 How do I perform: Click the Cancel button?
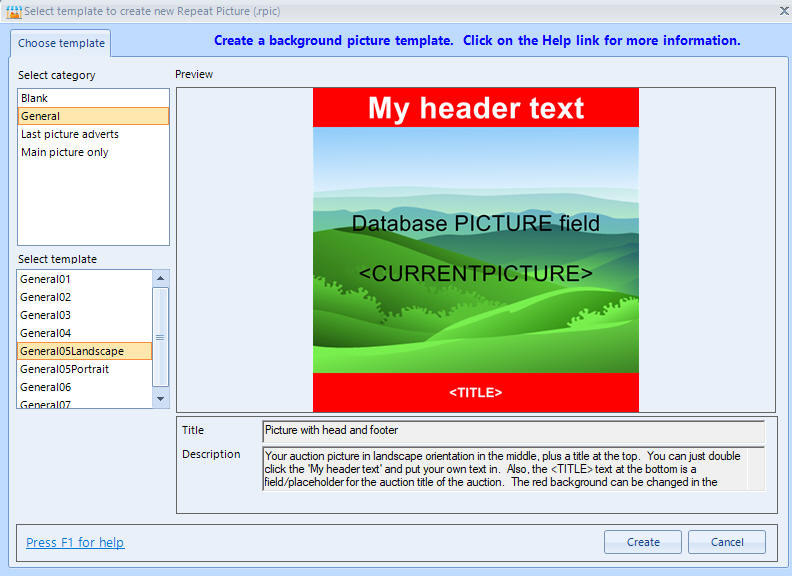pyautogui.click(x=727, y=542)
